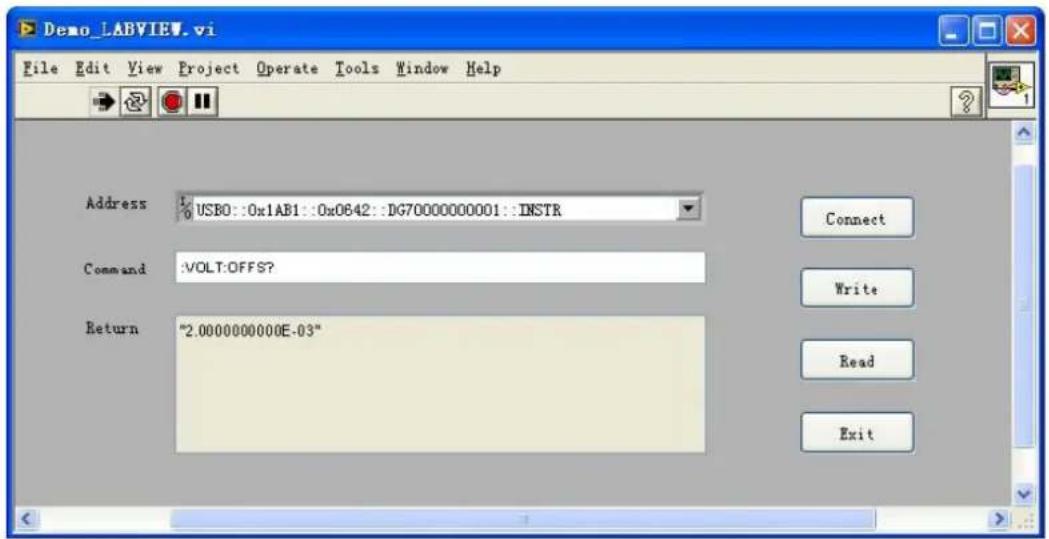Image resolution: width=1049 pixels, height=539 pixels.
Task: Maximize the Demo_LABVIEW.vi window
Action: 987,32
